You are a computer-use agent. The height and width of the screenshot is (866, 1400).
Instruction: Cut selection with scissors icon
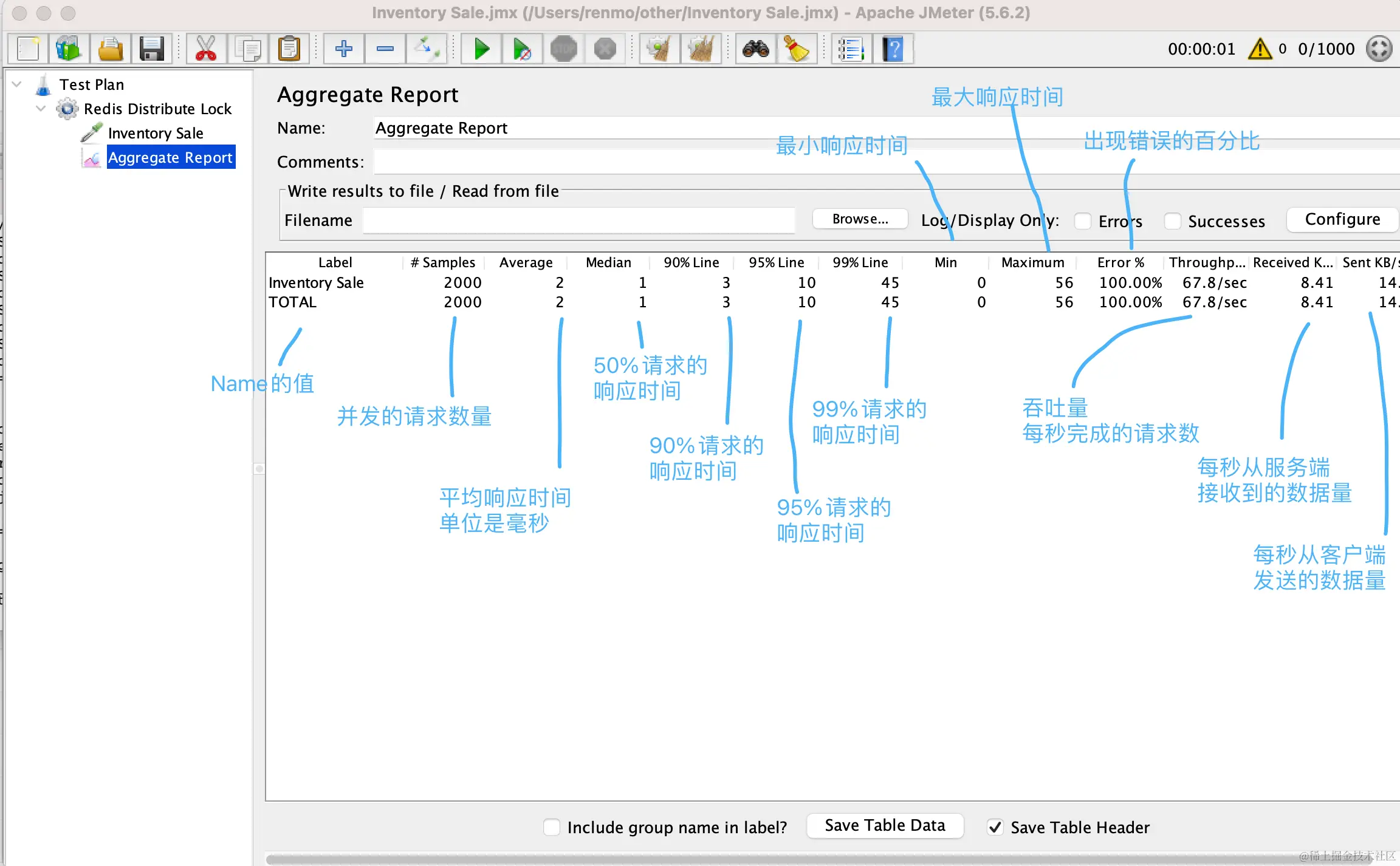[x=206, y=49]
